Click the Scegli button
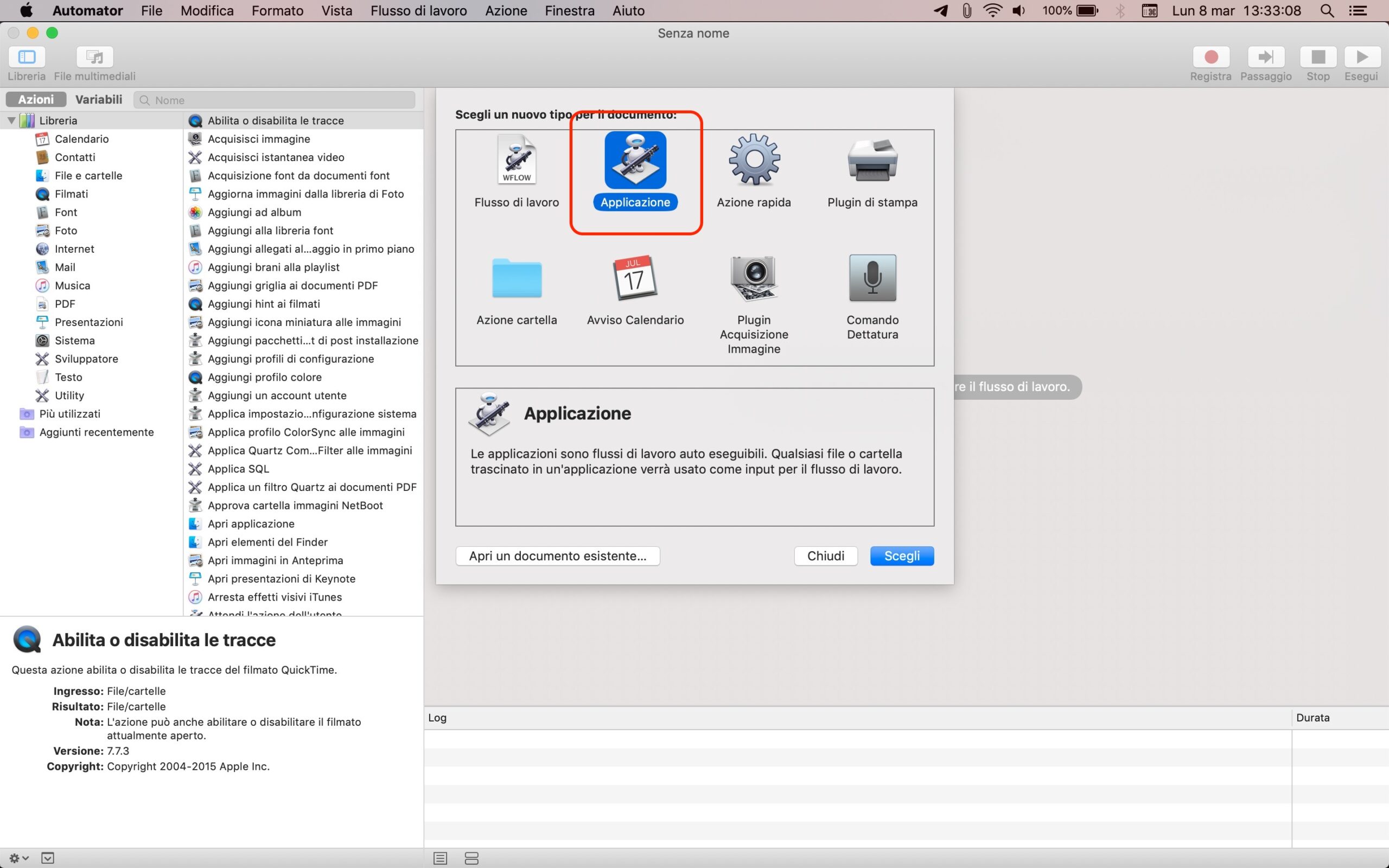The width and height of the screenshot is (1389, 868). [x=901, y=556]
